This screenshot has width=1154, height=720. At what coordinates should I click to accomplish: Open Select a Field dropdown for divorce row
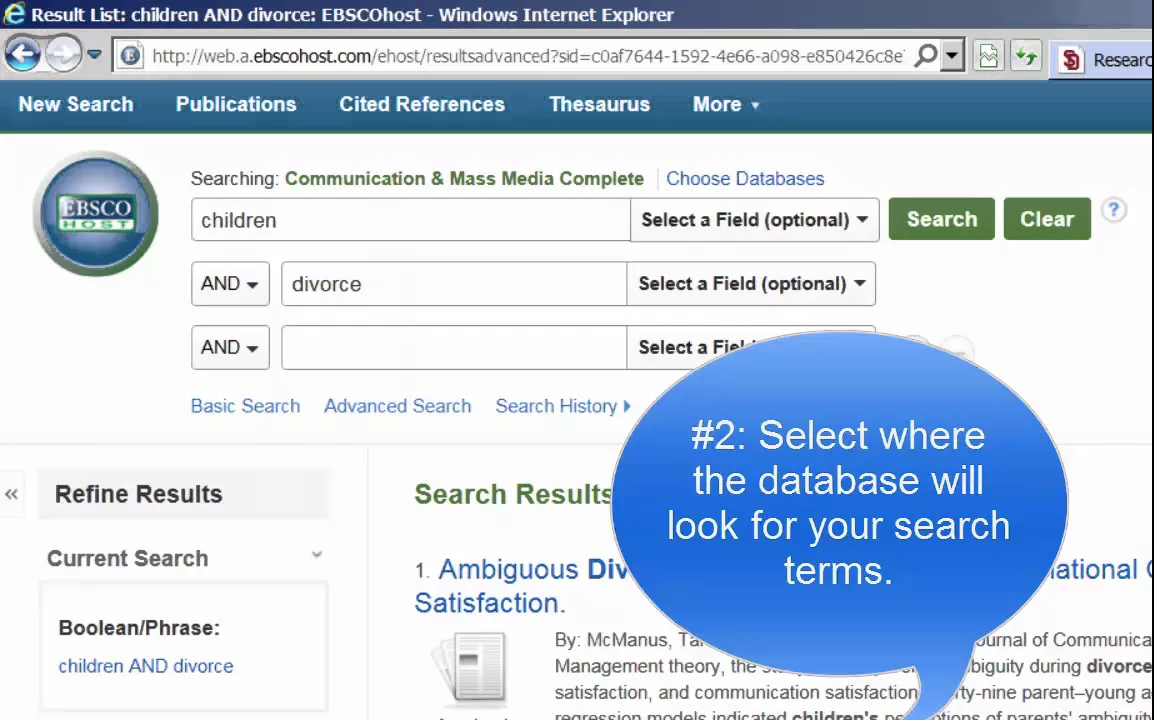tap(751, 283)
